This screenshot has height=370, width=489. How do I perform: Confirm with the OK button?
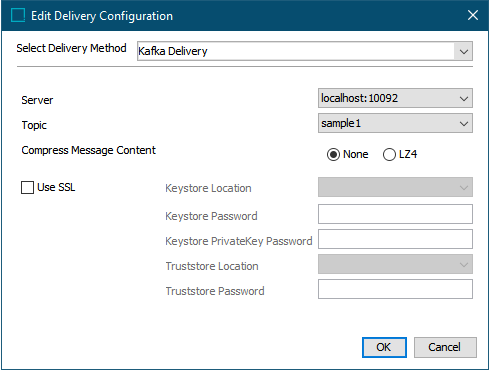[x=384, y=347]
